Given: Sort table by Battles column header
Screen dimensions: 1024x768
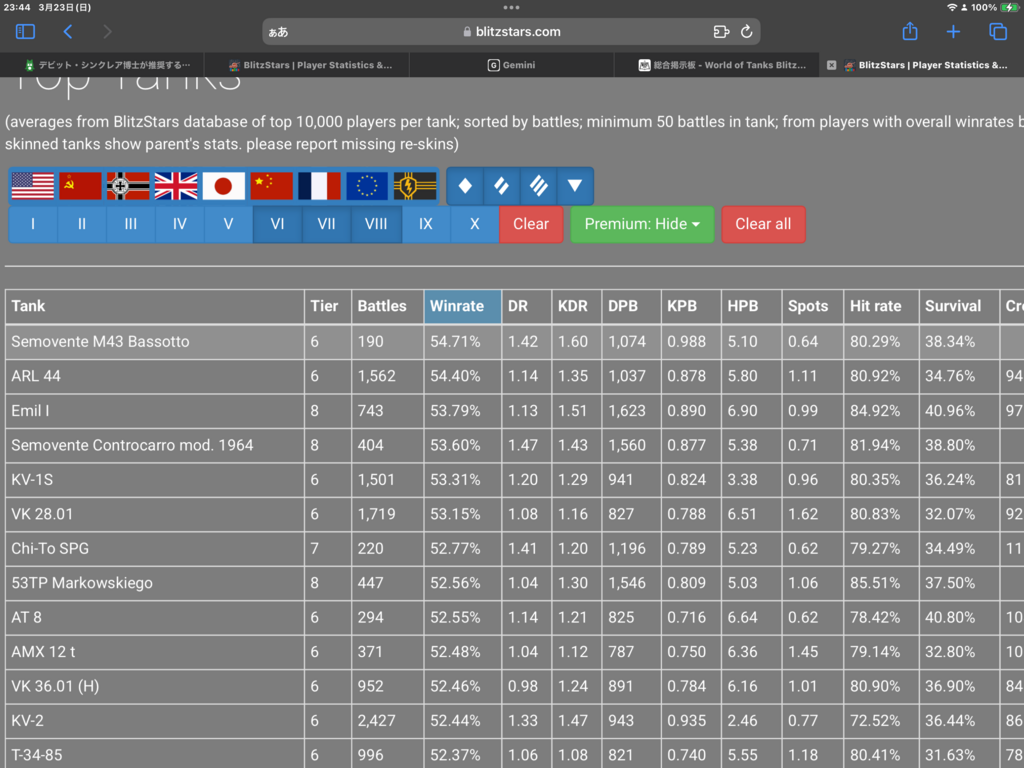Looking at the screenshot, I should (383, 306).
